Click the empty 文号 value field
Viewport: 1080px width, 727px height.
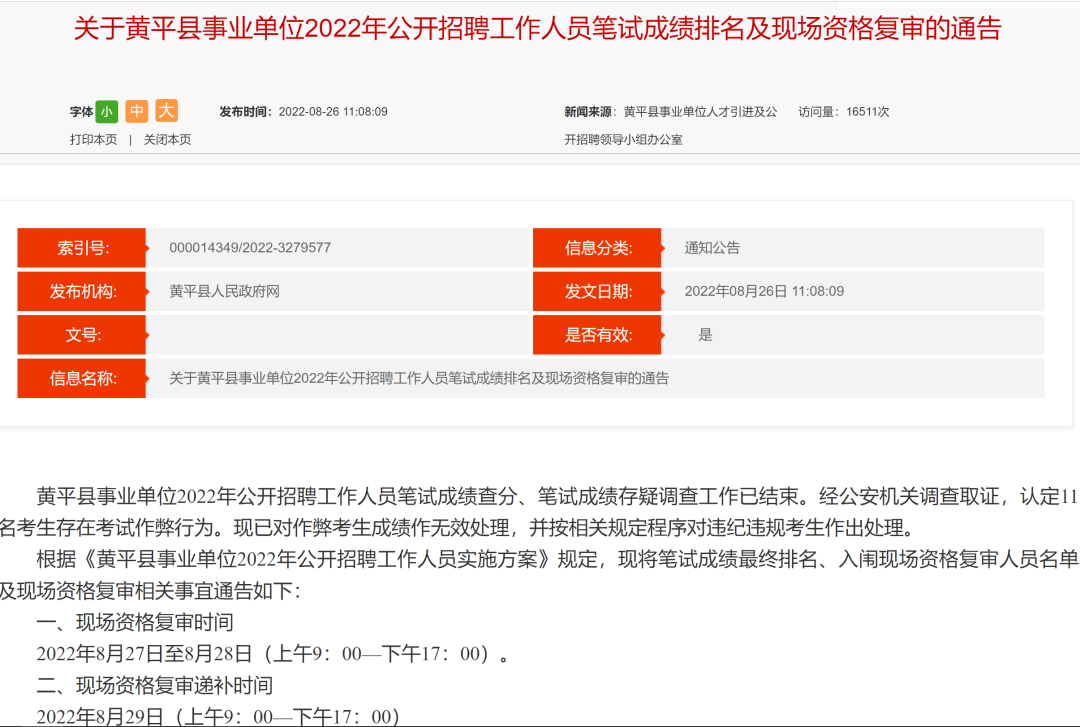pos(336,335)
